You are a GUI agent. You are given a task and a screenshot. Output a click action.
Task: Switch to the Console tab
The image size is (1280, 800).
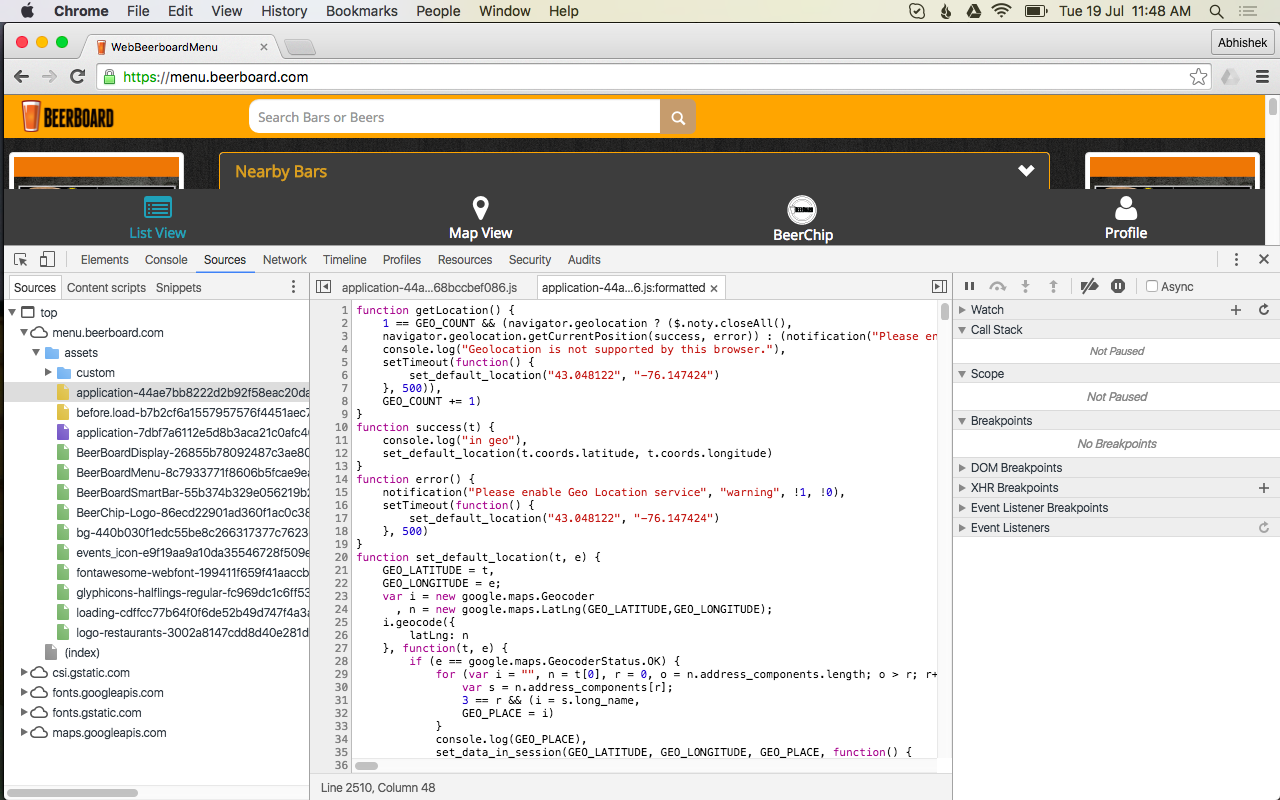[x=166, y=260]
